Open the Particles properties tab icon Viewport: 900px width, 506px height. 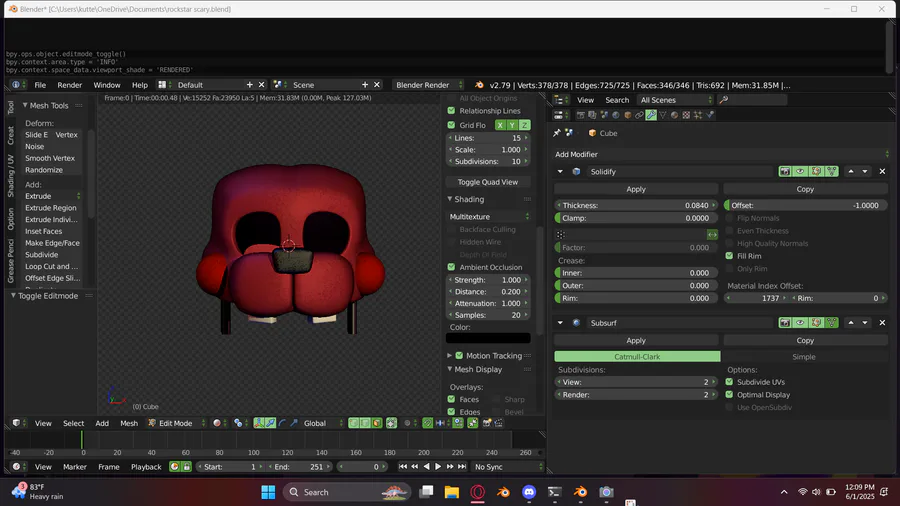point(698,115)
